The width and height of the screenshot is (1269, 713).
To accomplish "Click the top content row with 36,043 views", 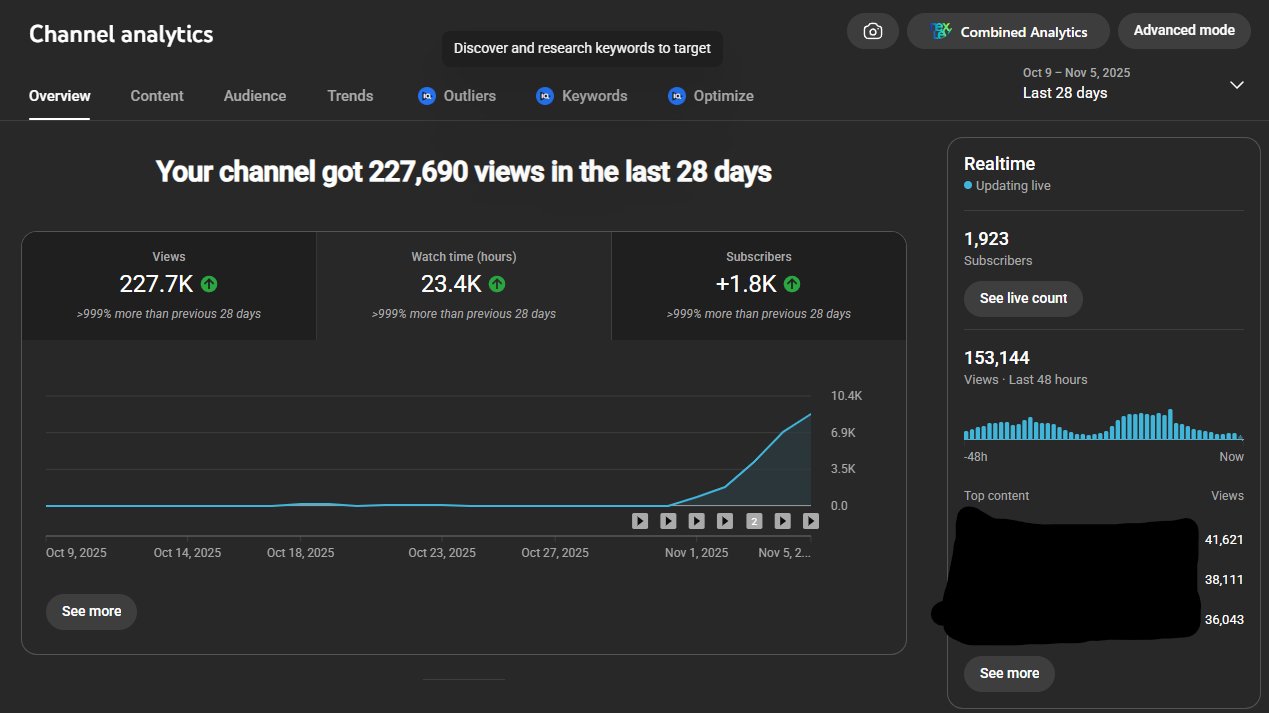I will [x=1104, y=619].
